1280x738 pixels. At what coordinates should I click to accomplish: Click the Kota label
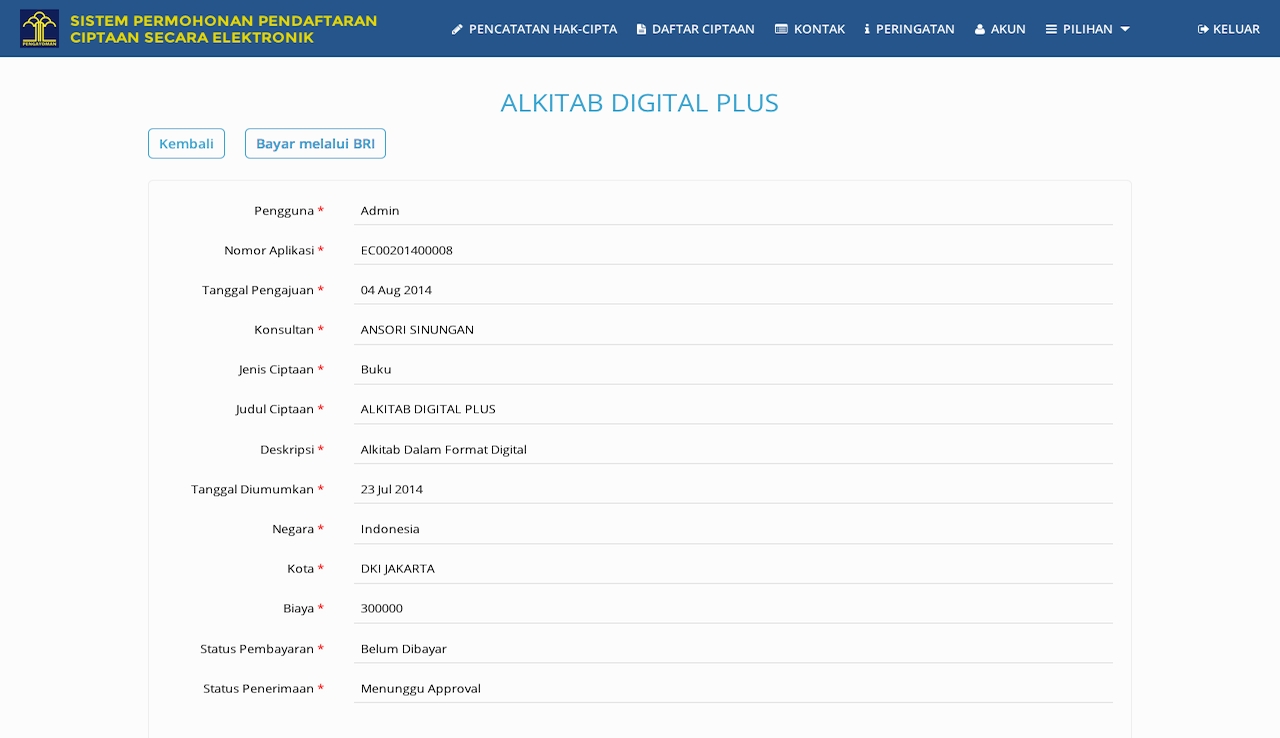click(x=305, y=568)
